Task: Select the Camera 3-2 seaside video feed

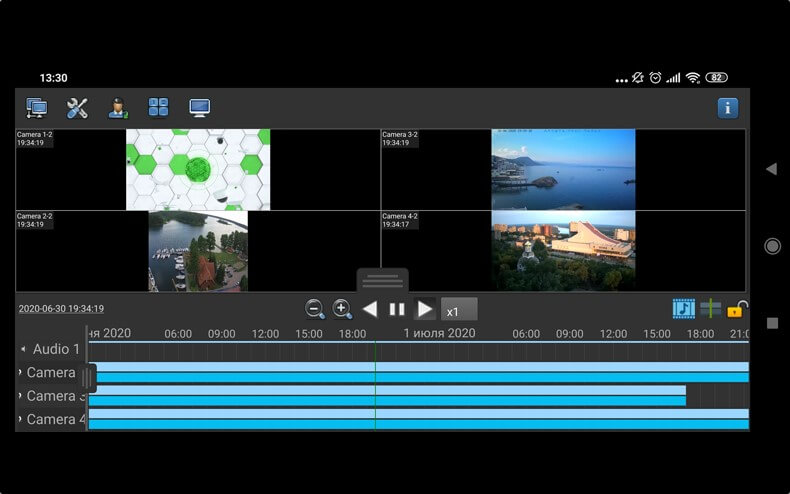Action: [563, 169]
